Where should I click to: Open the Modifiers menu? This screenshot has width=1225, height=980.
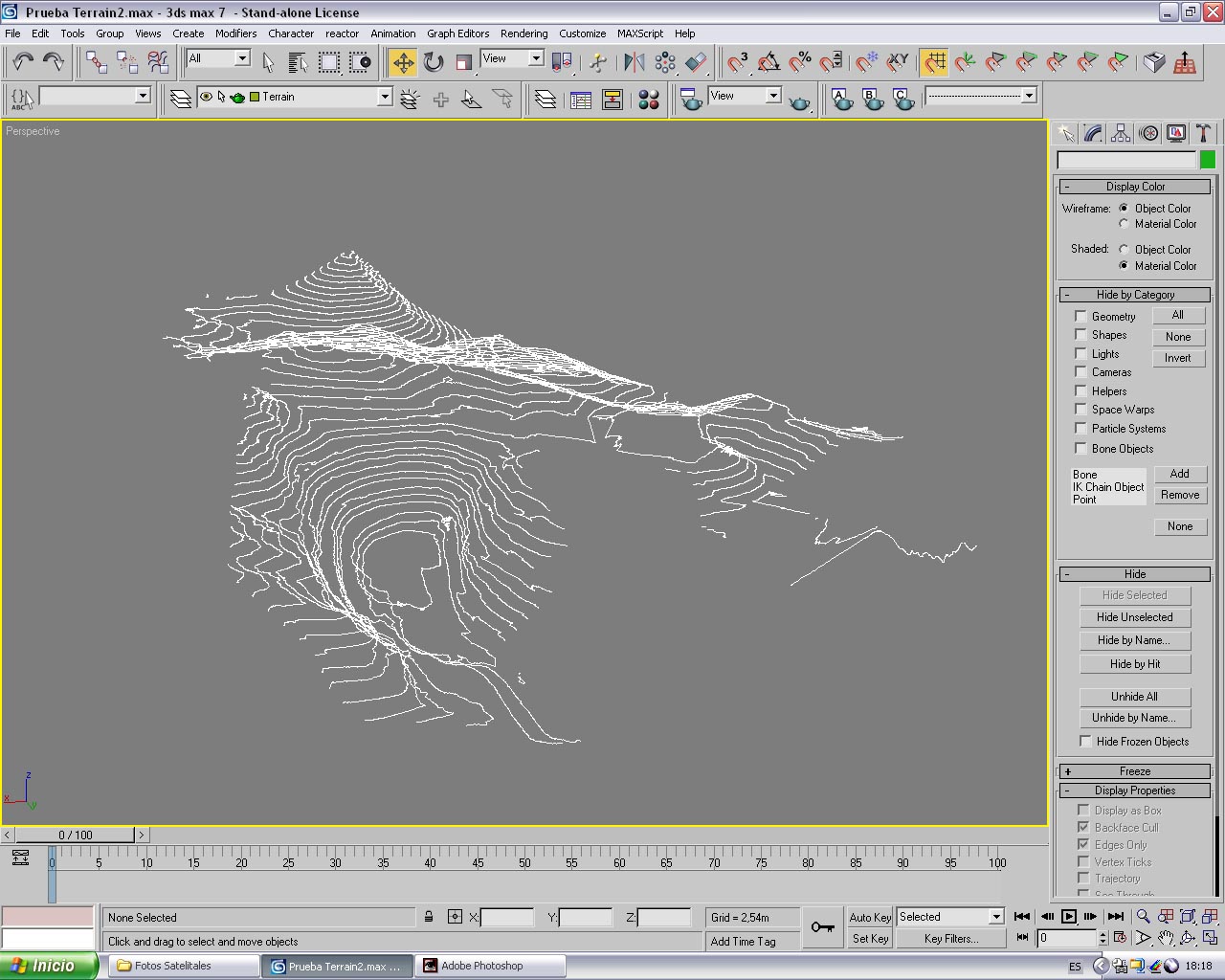pyautogui.click(x=235, y=33)
